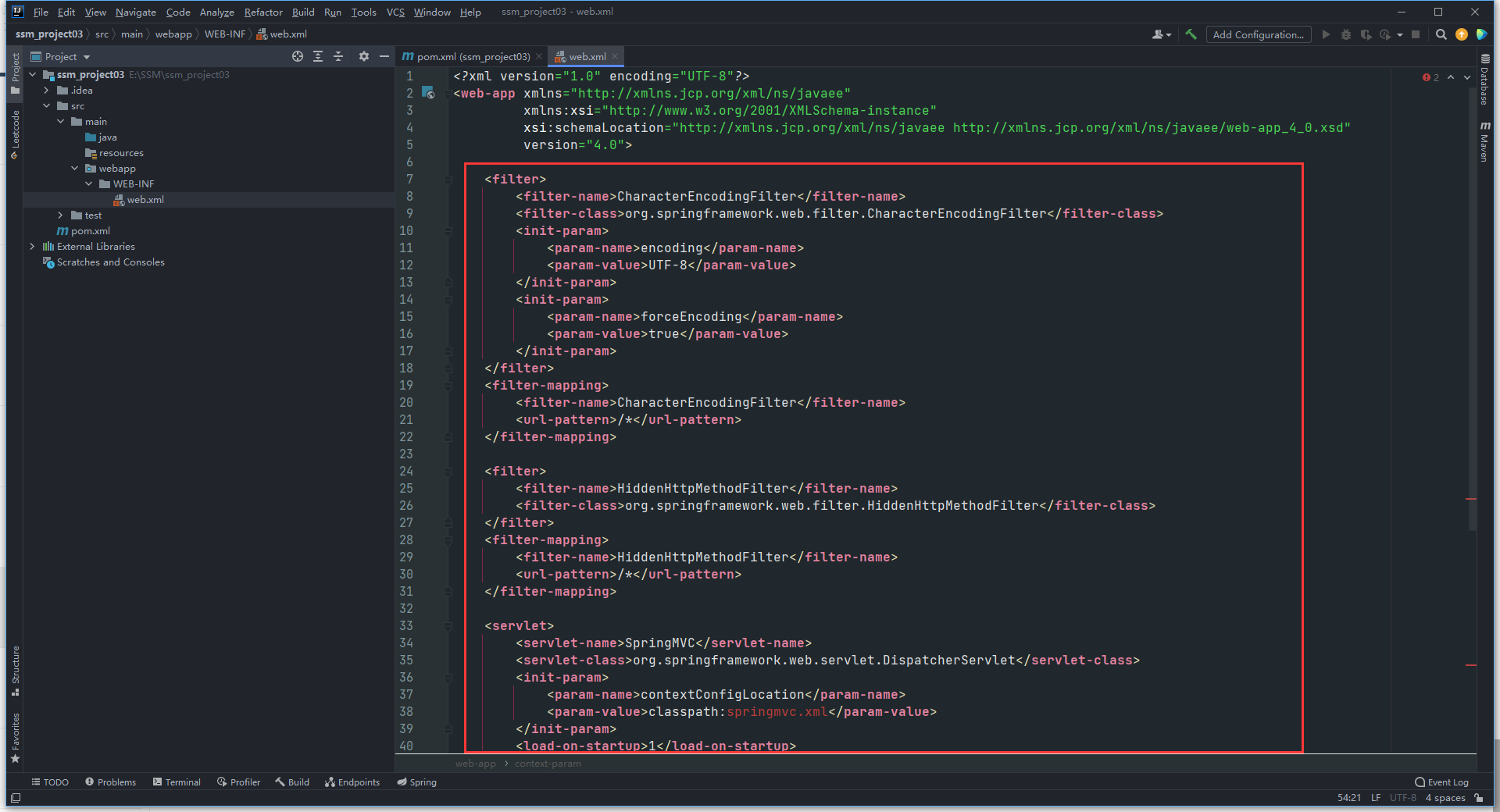
Task: Click the Run with Coverage icon
Action: coord(1366,34)
